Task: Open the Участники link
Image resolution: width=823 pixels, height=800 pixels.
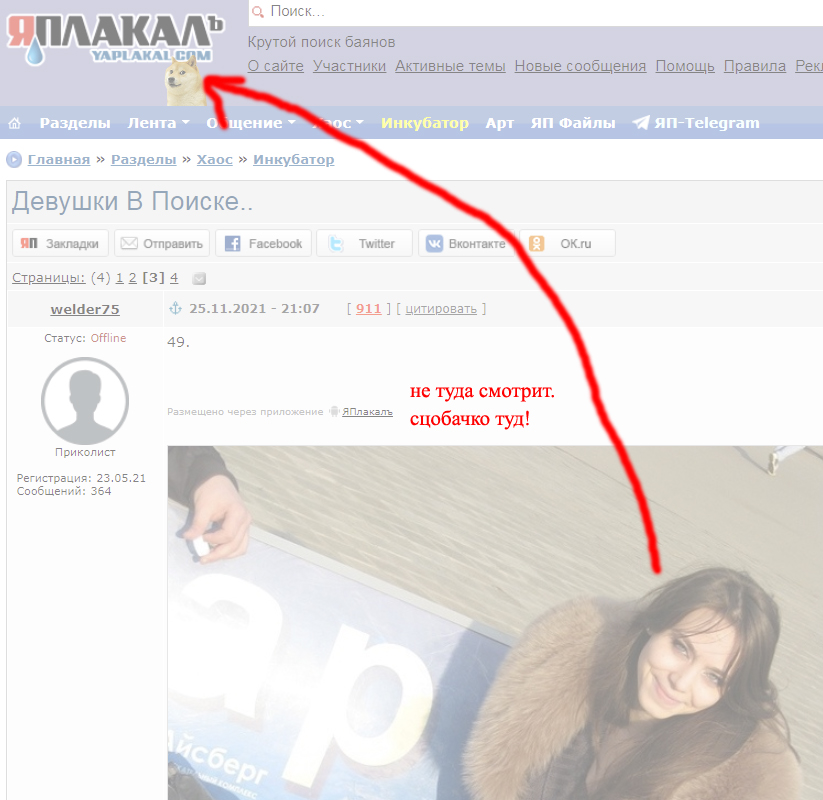Action: 350,66
